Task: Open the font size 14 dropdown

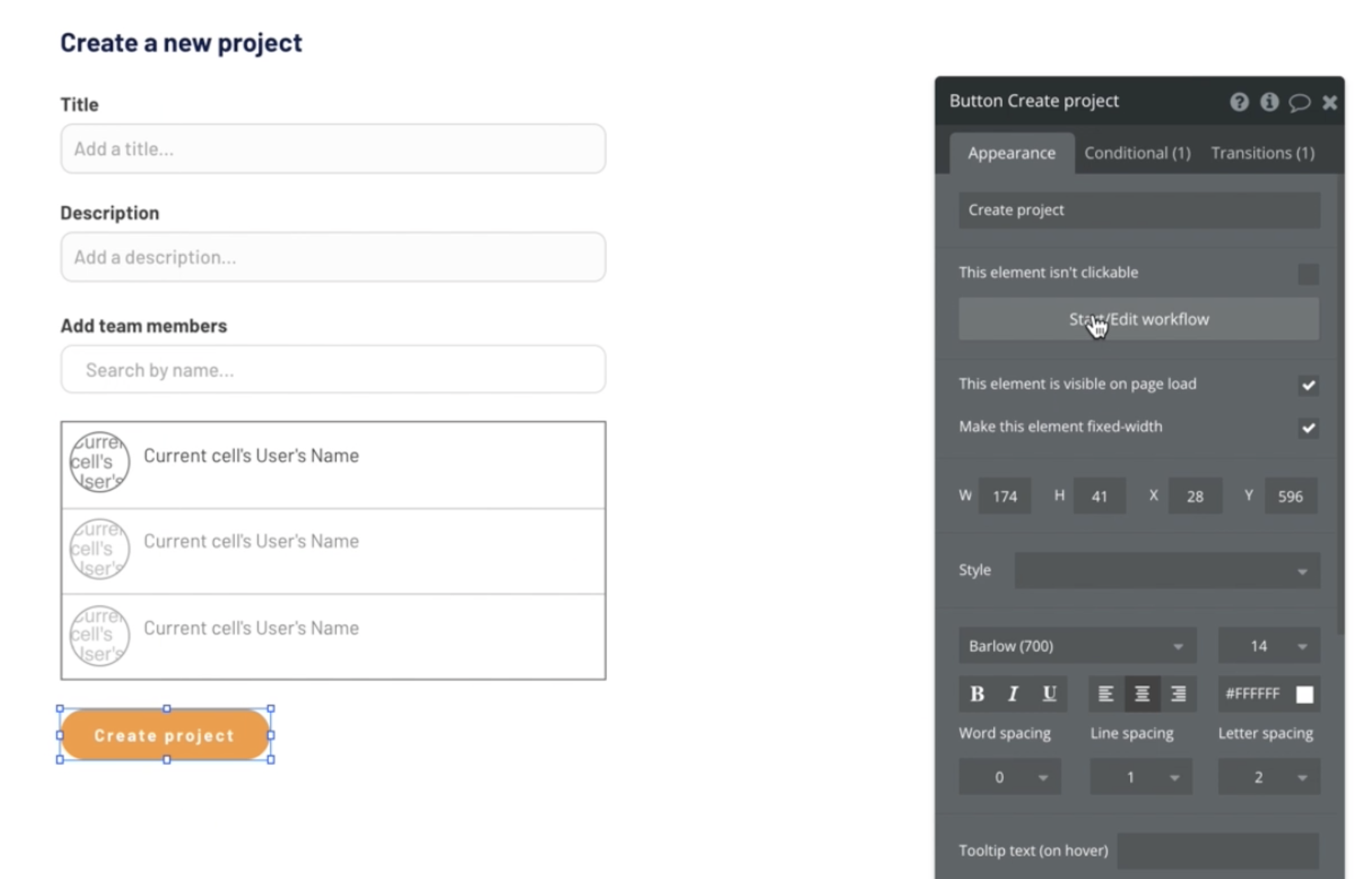Action: [1268, 646]
